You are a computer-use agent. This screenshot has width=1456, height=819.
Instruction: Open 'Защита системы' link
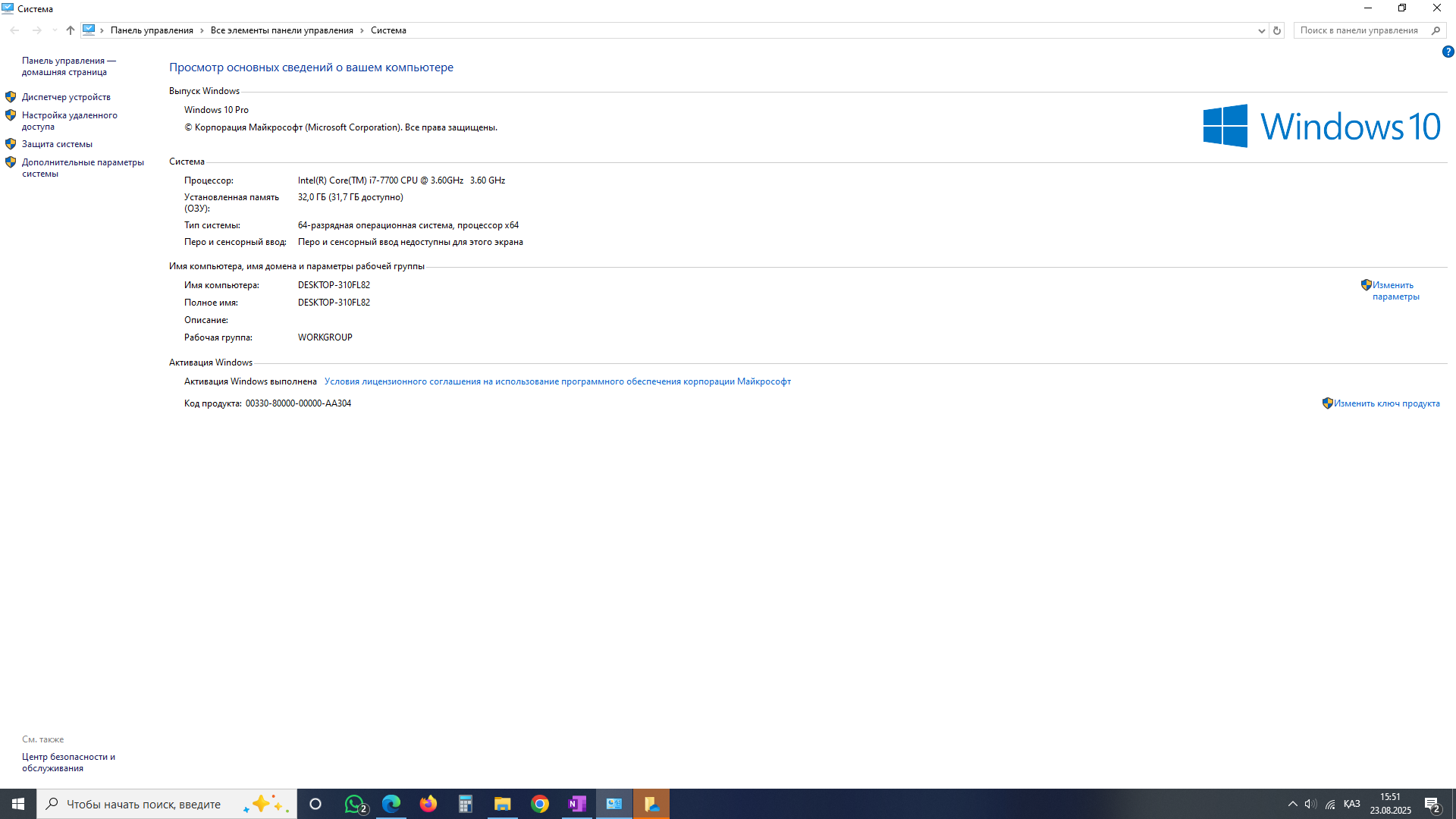pos(57,144)
